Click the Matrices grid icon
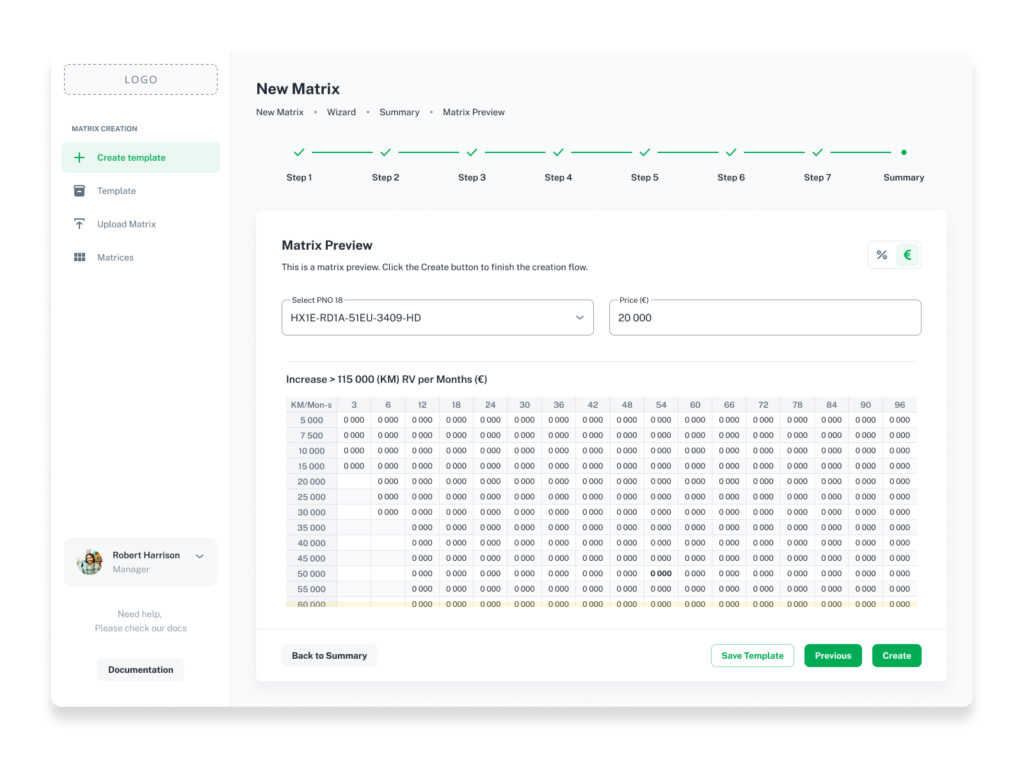This screenshot has width=1024, height=758. 79,257
